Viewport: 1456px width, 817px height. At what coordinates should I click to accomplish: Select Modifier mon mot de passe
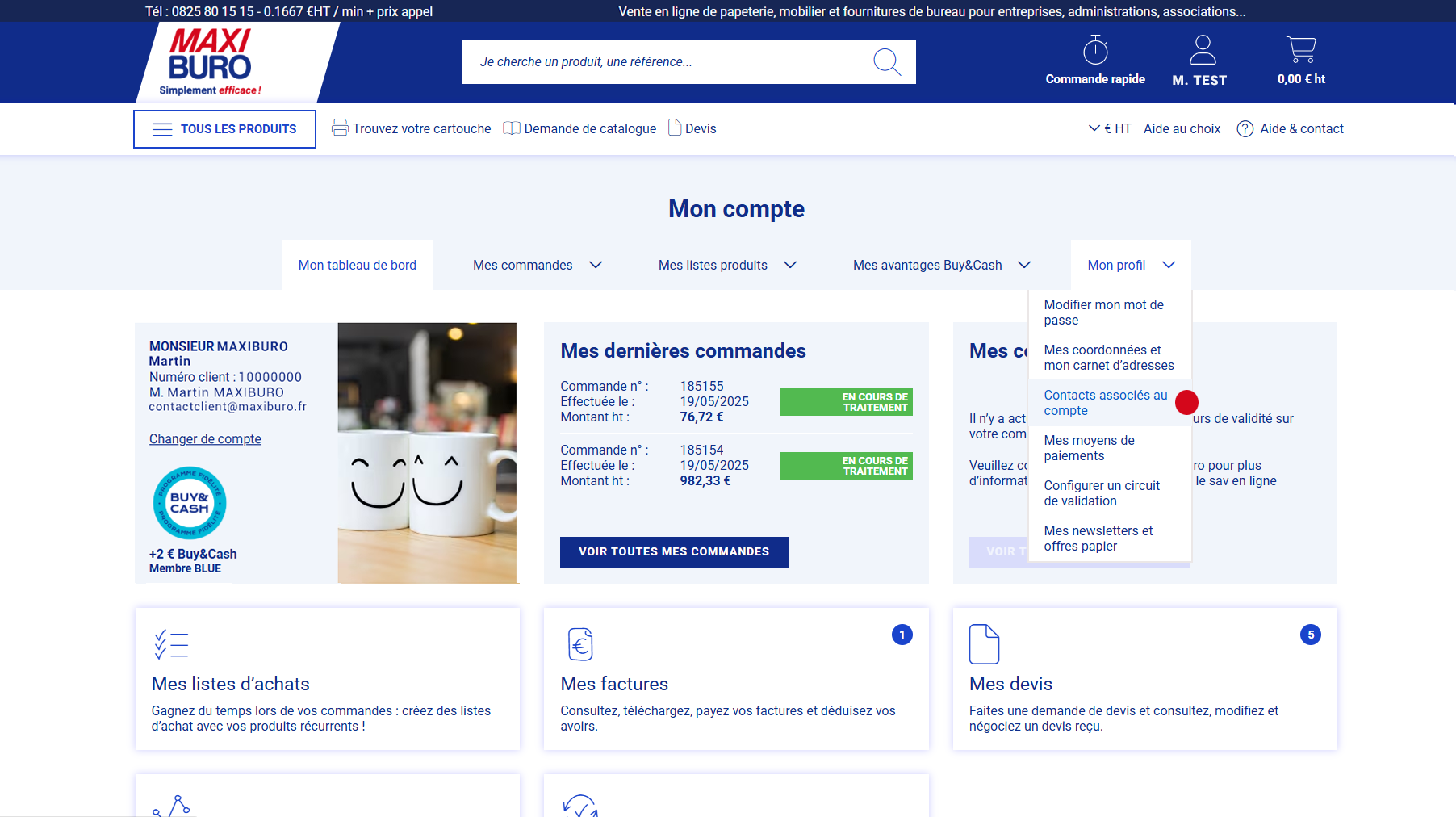pyautogui.click(x=1103, y=312)
